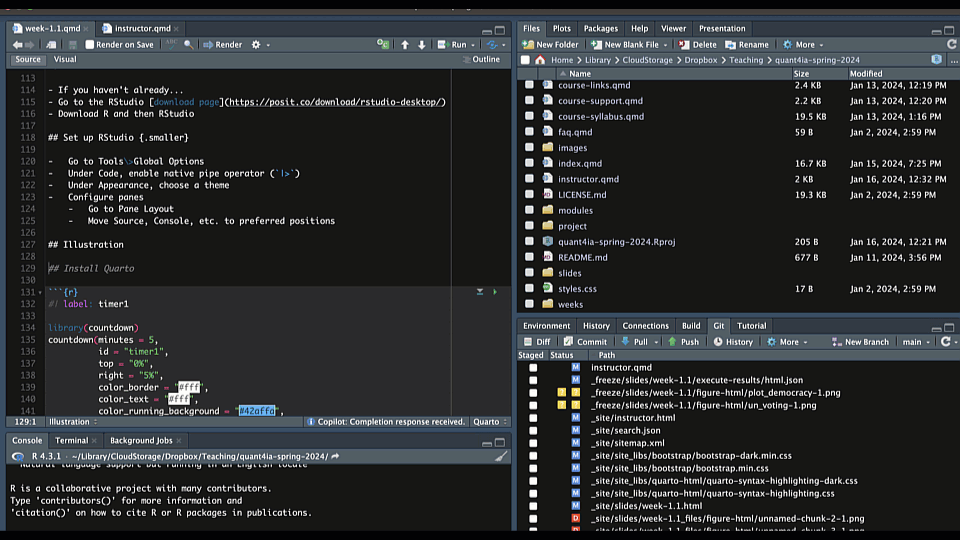The image size is (960, 540).
Task: Open the Git Diff view
Action: (537, 342)
